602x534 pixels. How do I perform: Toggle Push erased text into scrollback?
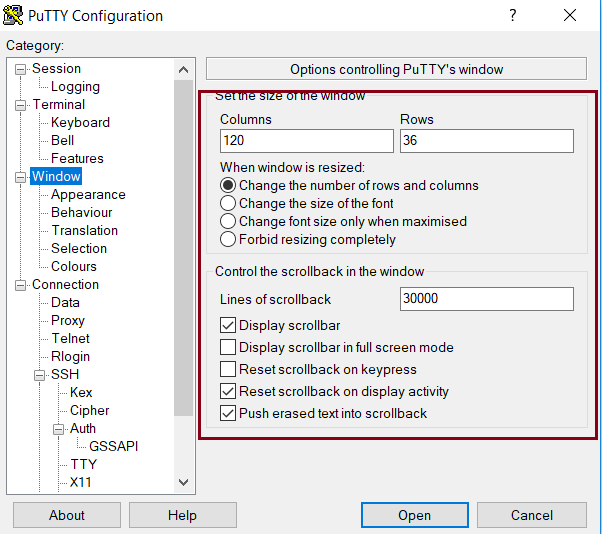pyautogui.click(x=228, y=413)
